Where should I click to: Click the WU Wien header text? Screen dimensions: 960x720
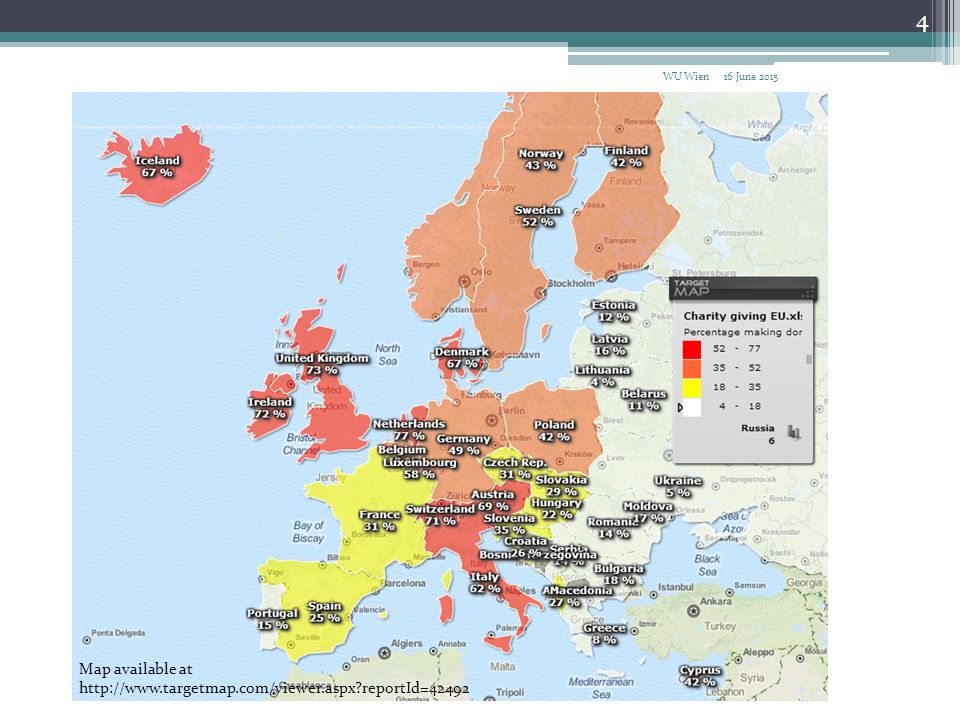(x=686, y=77)
